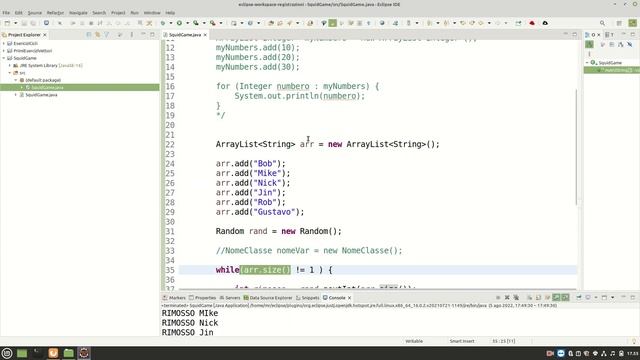
Task: Open the system menu in taskbar
Action: [x=7, y=353]
